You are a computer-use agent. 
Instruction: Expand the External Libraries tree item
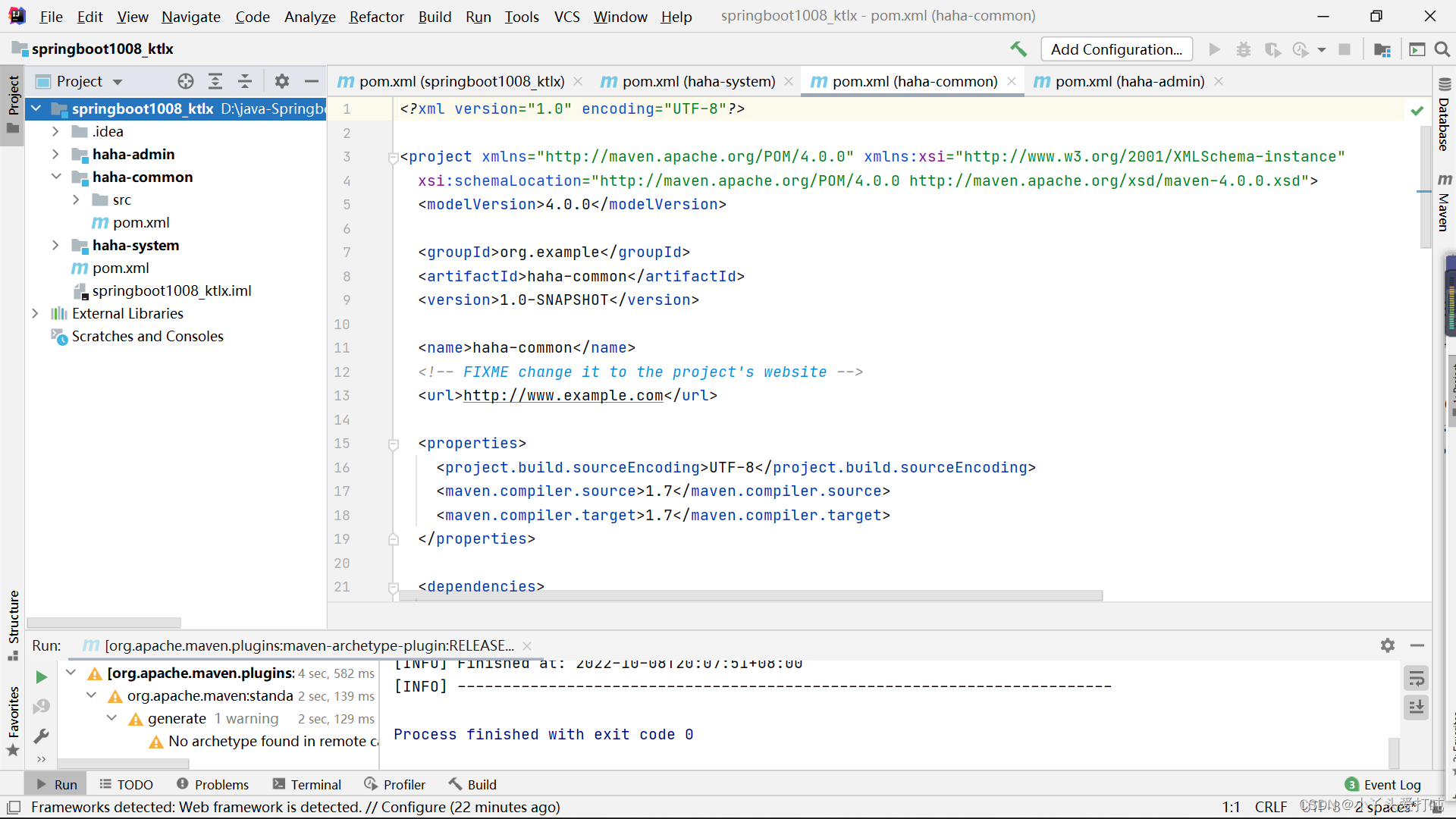click(x=34, y=313)
